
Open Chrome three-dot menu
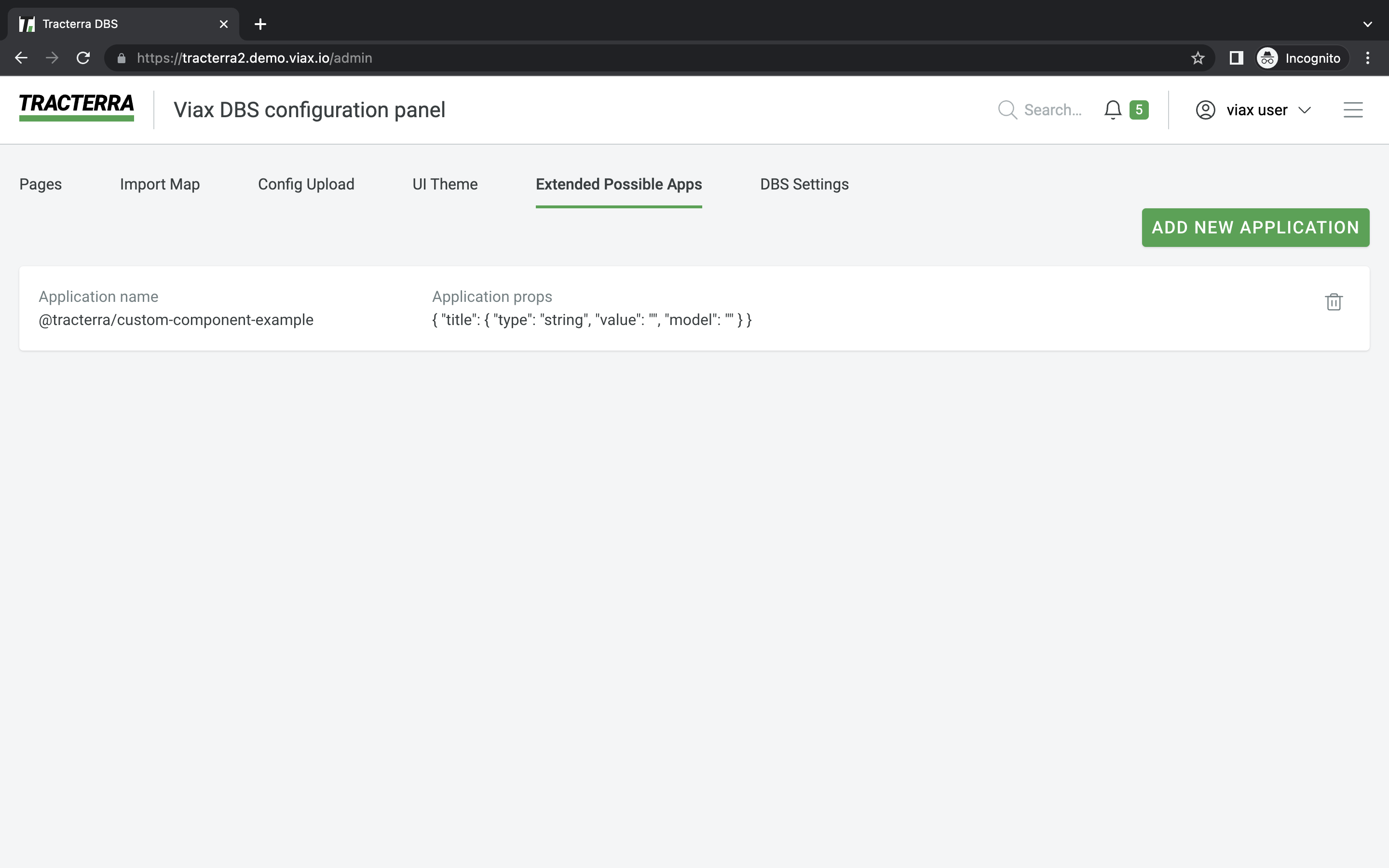point(1368,58)
